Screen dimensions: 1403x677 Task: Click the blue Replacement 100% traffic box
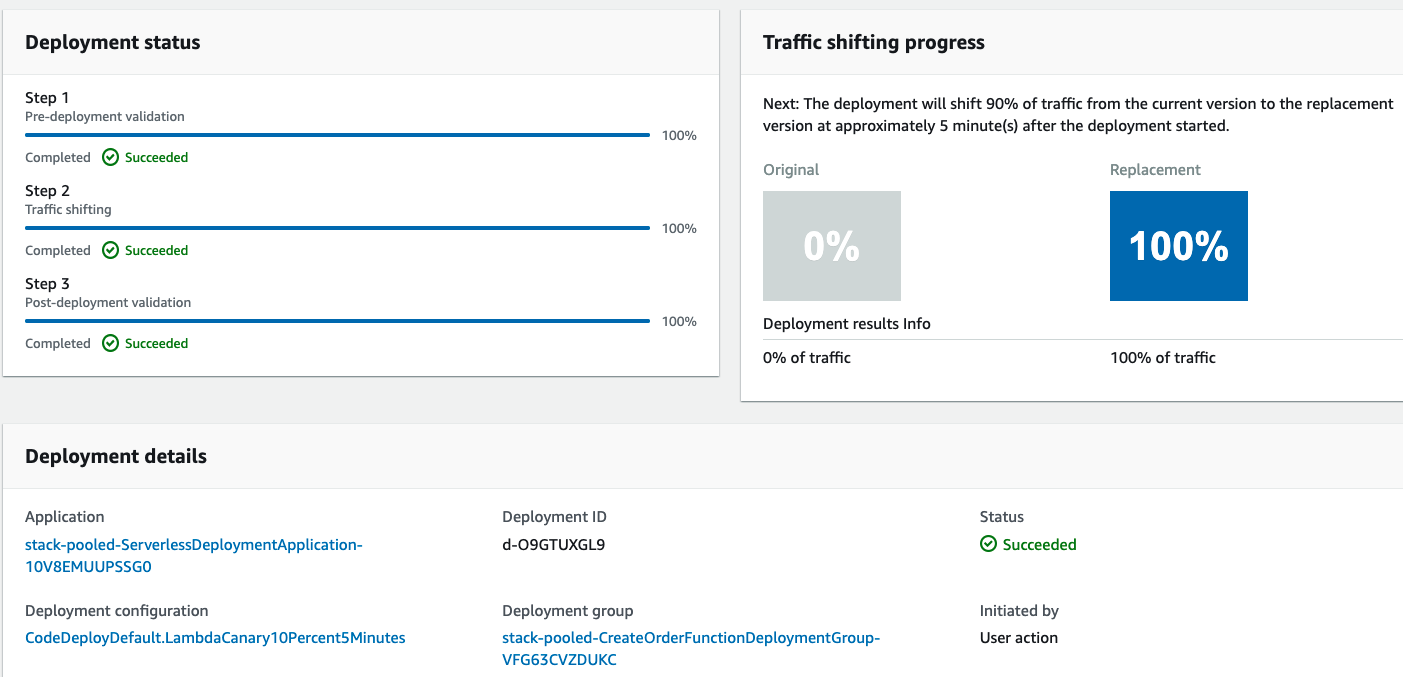pyautogui.click(x=1179, y=246)
